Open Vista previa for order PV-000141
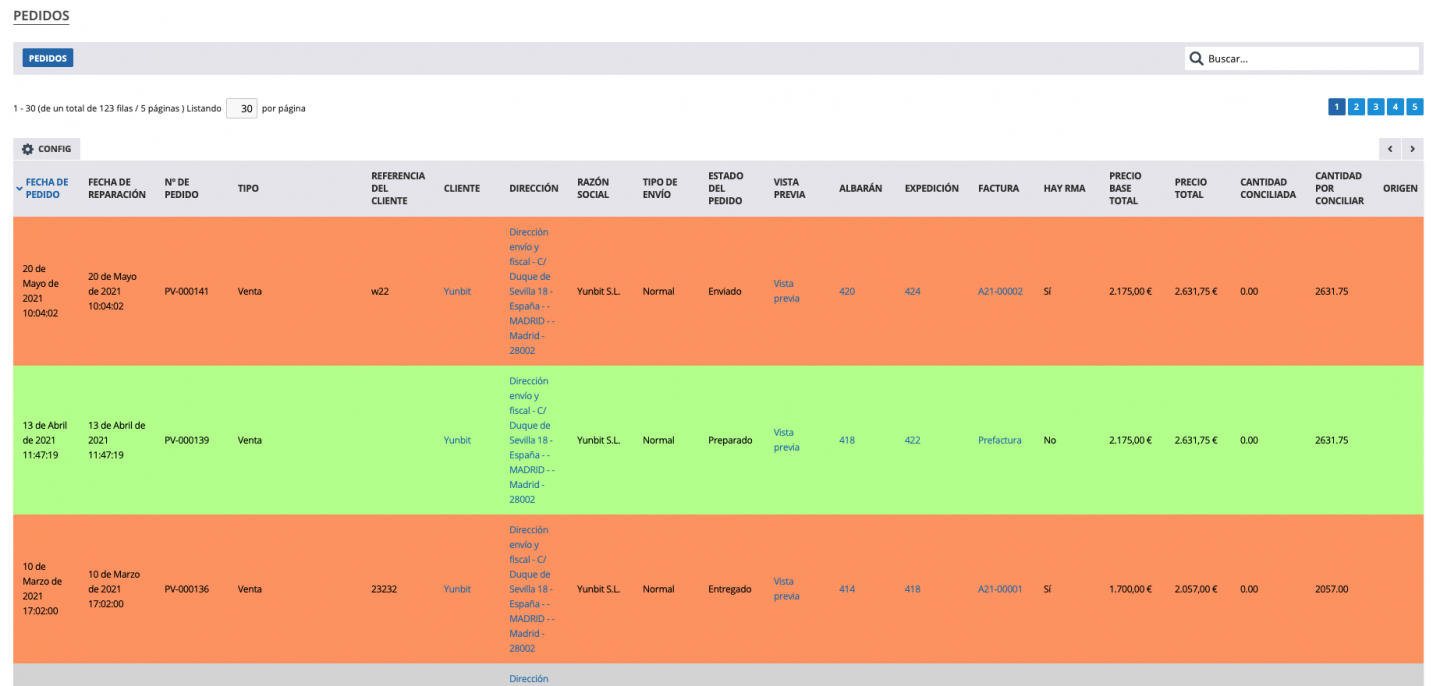 (x=786, y=291)
